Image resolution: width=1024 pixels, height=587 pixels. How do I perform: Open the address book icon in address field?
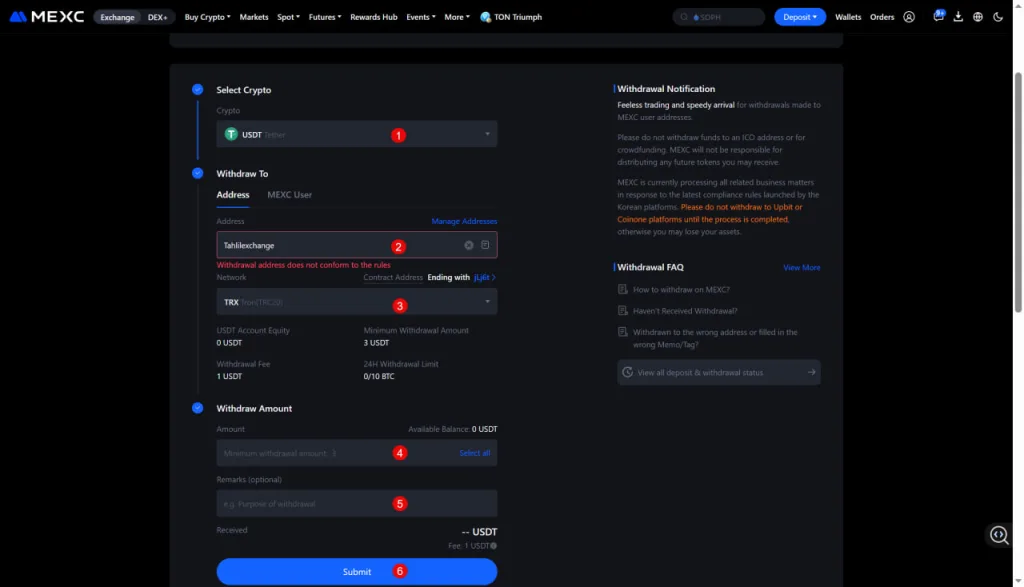point(485,245)
